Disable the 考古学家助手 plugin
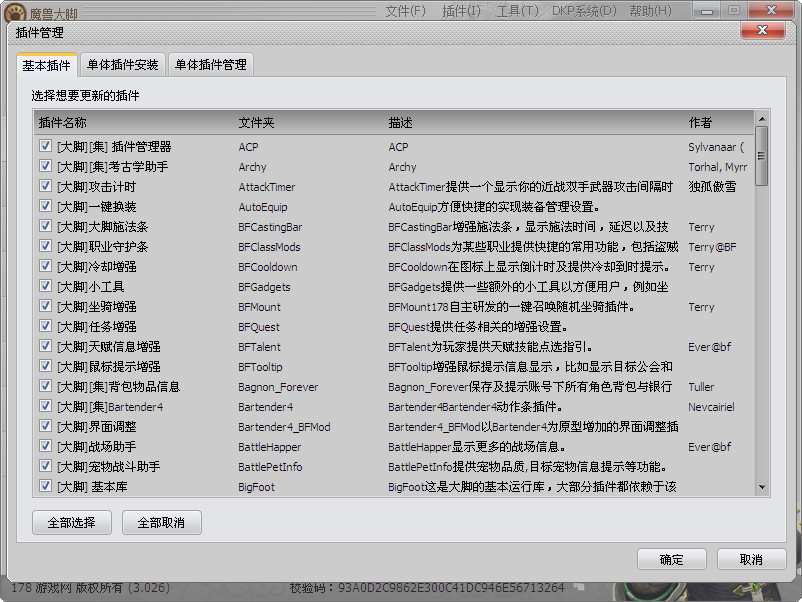This screenshot has width=802, height=602. click(45, 166)
